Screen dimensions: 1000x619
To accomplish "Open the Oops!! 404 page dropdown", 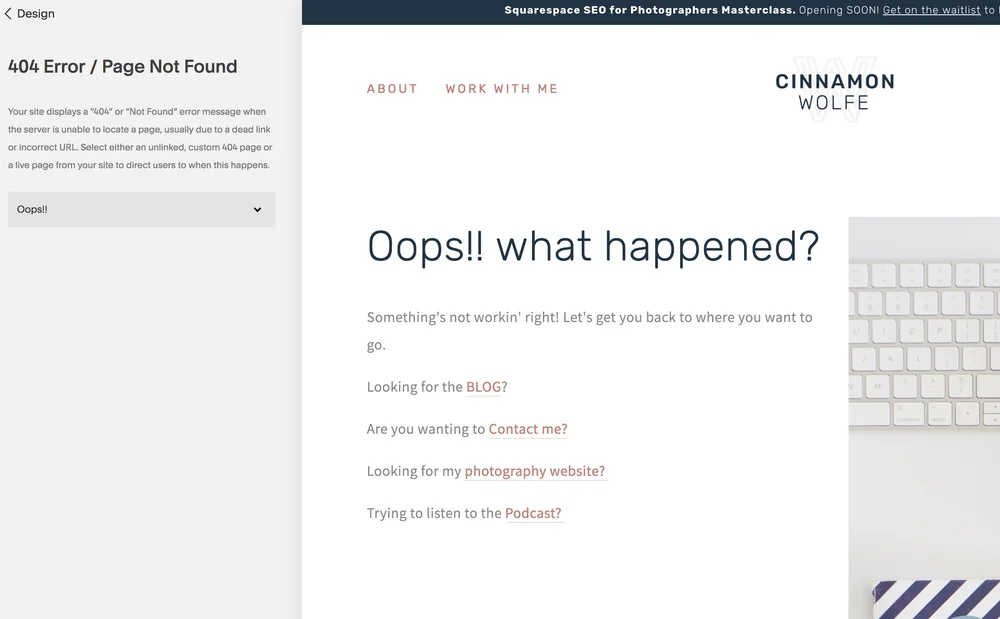I will tap(142, 209).
